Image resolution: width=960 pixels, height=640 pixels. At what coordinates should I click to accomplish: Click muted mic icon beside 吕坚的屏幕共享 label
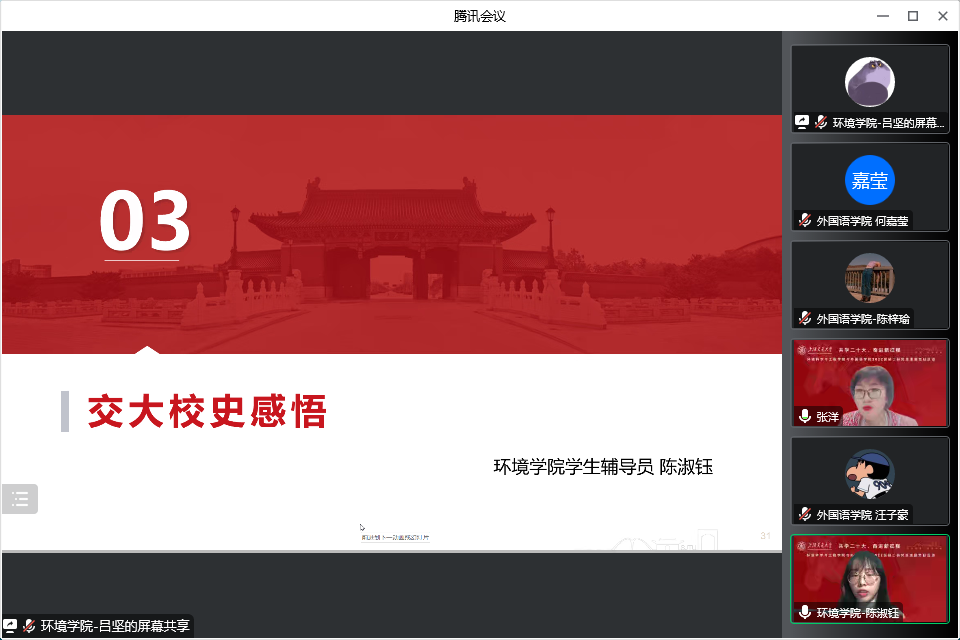click(x=29, y=626)
